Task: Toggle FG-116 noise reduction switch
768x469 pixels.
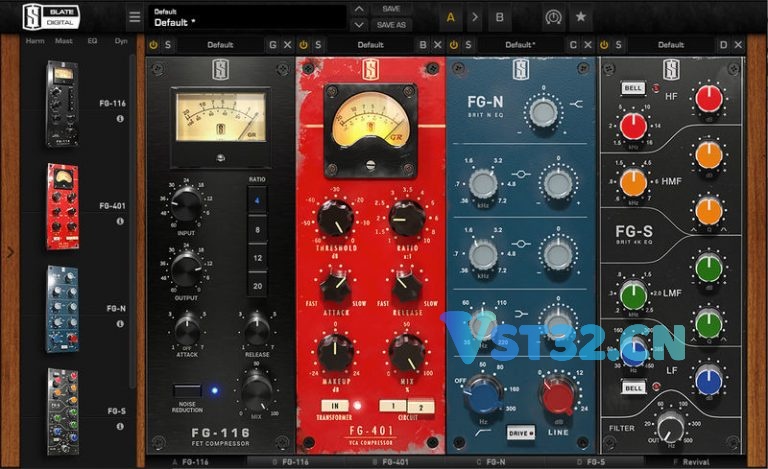Action: point(187,391)
